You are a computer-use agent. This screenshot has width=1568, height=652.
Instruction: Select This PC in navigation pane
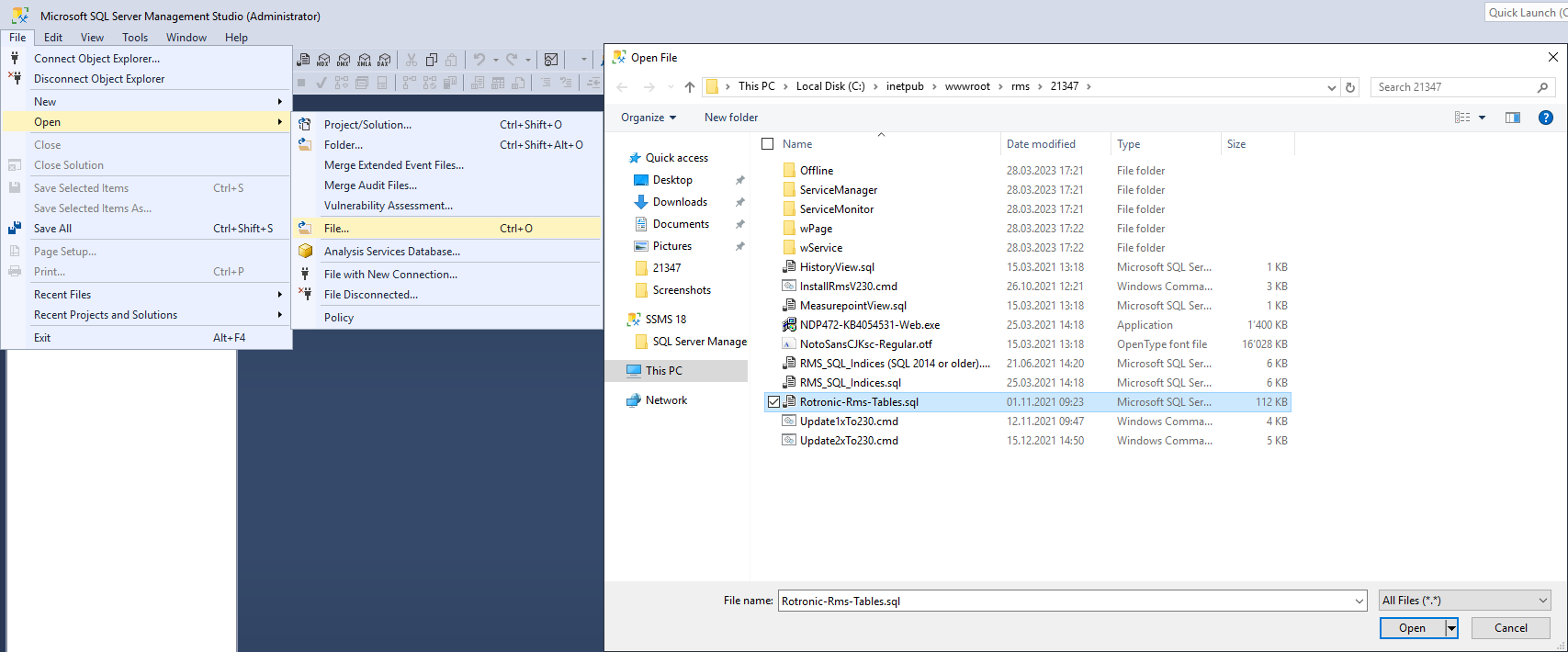[x=677, y=371]
